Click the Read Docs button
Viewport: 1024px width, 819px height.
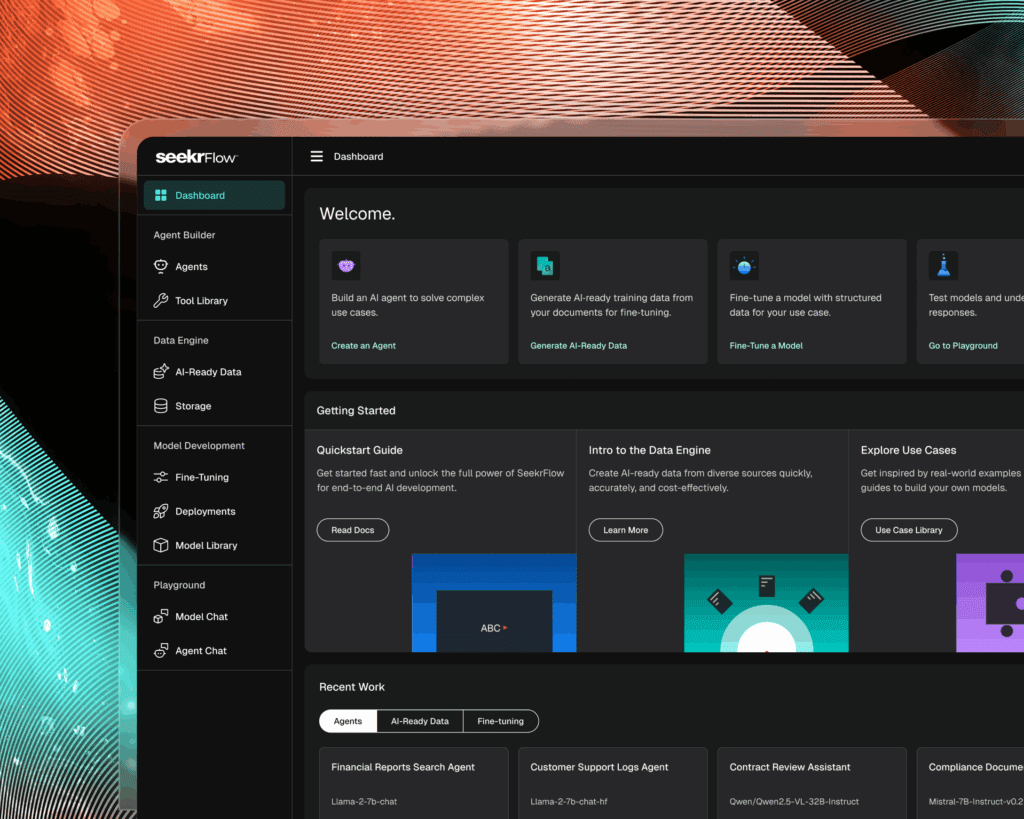click(352, 530)
